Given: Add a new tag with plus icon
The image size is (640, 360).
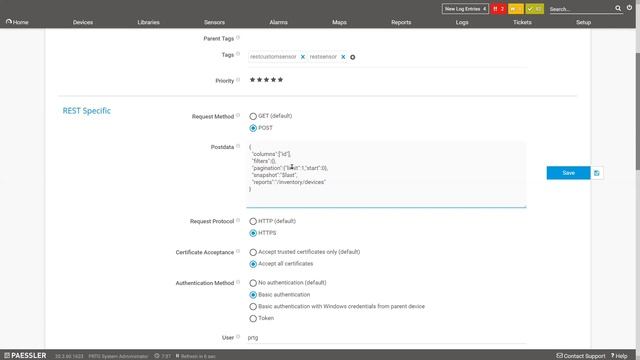Looking at the screenshot, I should click(x=353, y=57).
